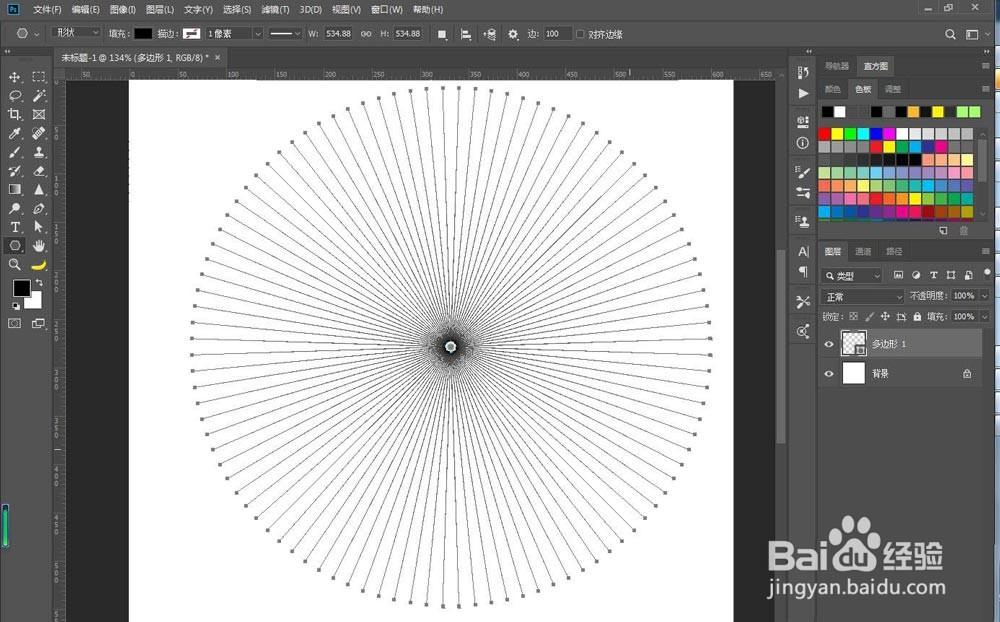Select the Path Selection arrow tool
The height and width of the screenshot is (622, 1000).
39,226
